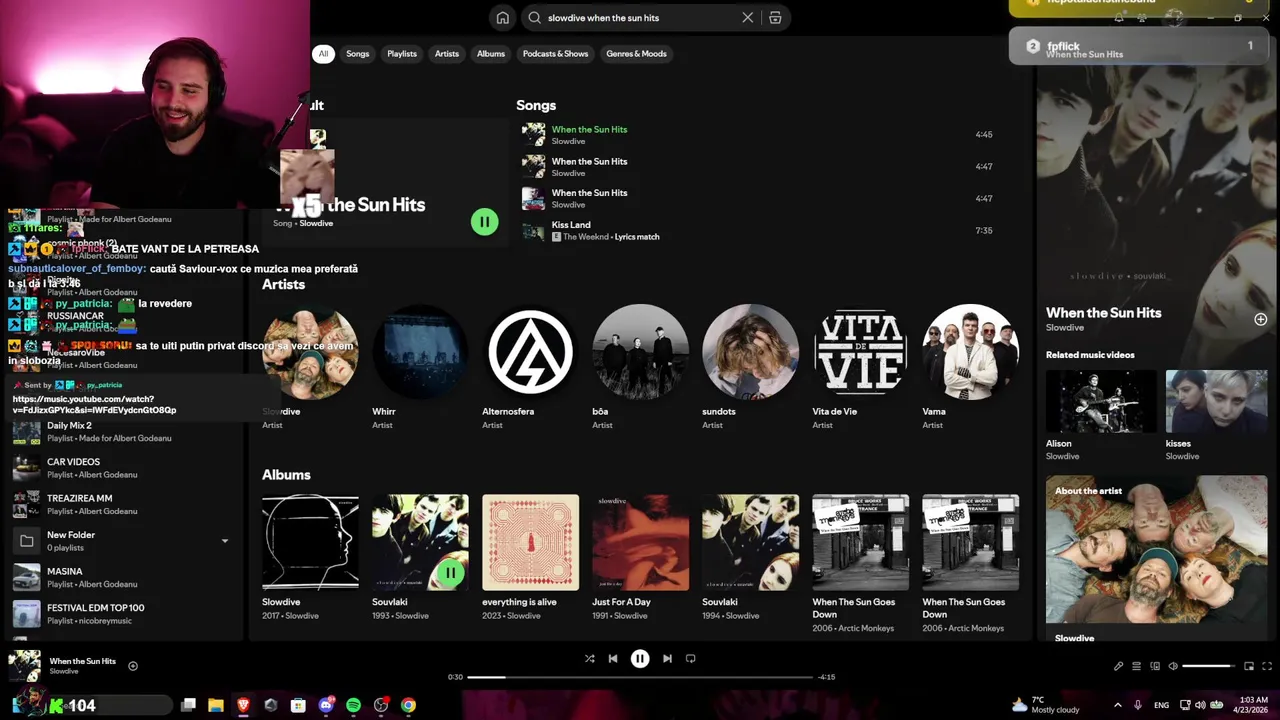This screenshot has height=720, width=1280.
Task: Open the 'everything is alive' album
Action: click(x=530, y=556)
